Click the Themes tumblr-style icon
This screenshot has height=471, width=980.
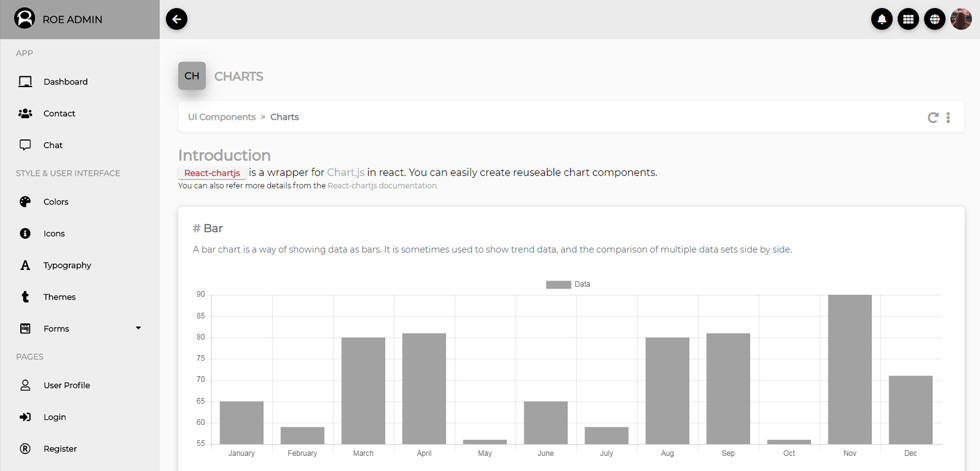coord(25,297)
